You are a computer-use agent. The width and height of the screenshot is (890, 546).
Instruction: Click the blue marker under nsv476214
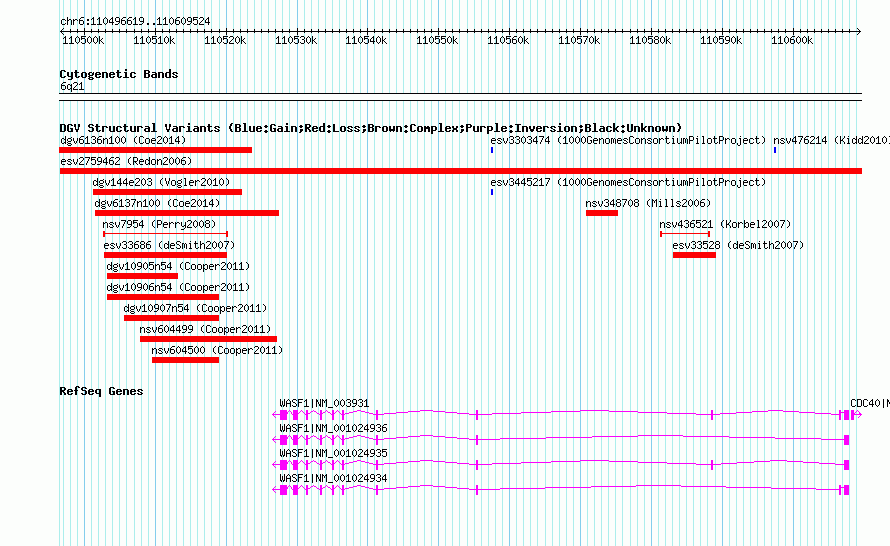(x=775, y=150)
